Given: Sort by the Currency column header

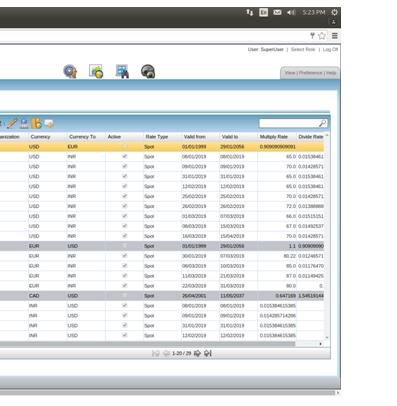Looking at the screenshot, I should click(40, 137).
